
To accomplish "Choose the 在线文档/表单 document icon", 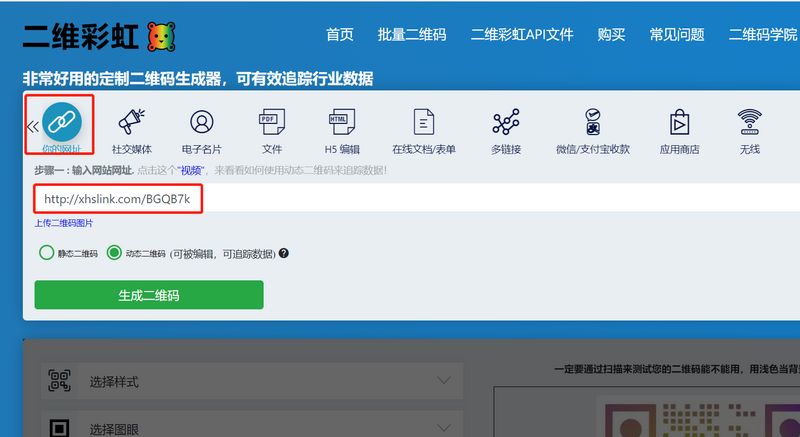I will point(423,122).
